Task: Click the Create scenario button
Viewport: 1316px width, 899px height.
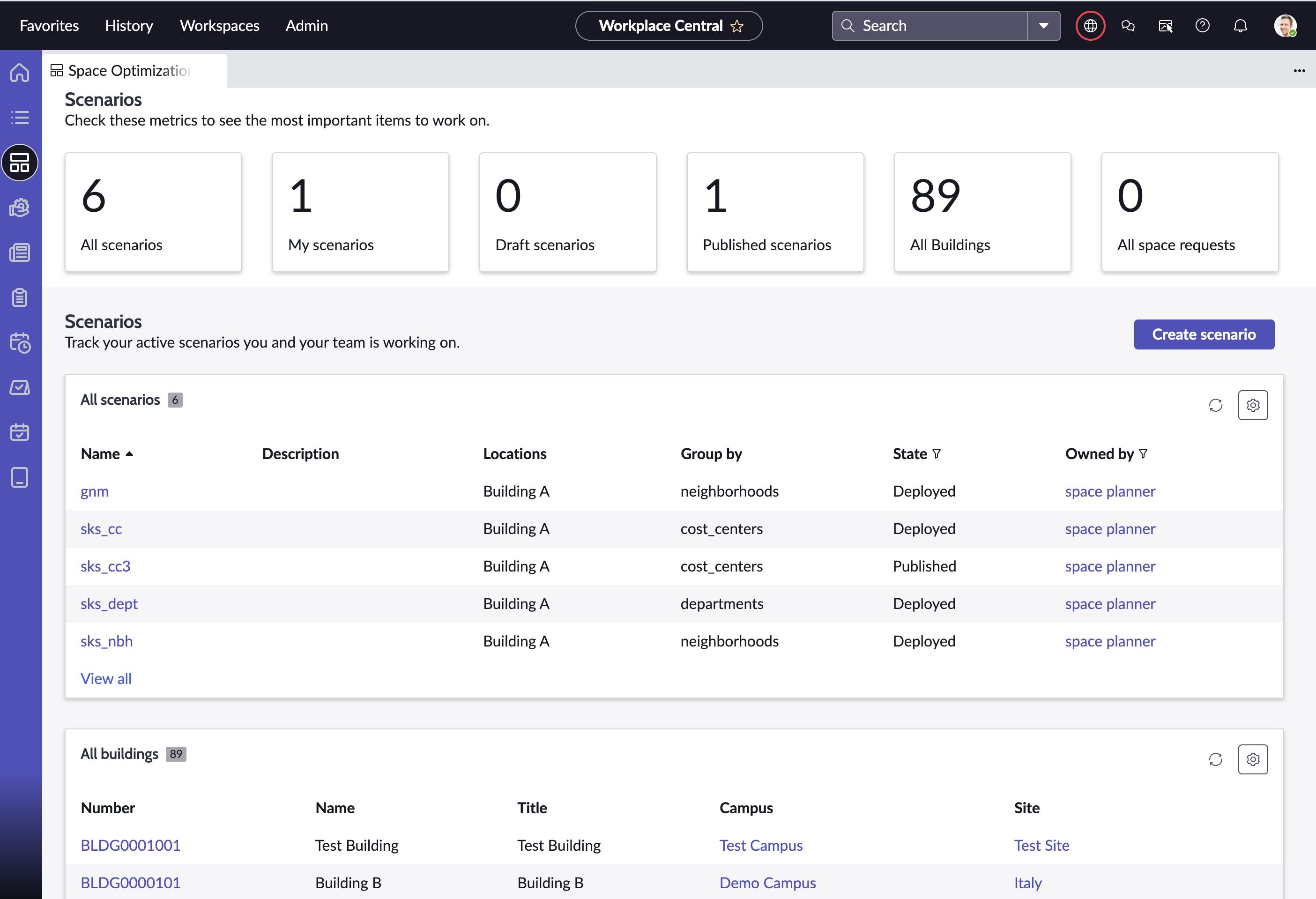Action: click(x=1204, y=334)
